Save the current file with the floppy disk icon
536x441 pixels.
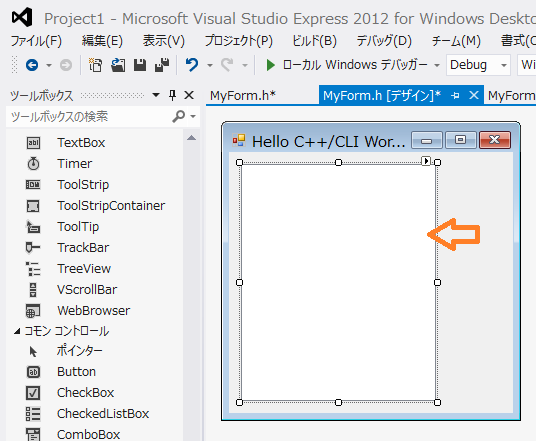click(140, 65)
